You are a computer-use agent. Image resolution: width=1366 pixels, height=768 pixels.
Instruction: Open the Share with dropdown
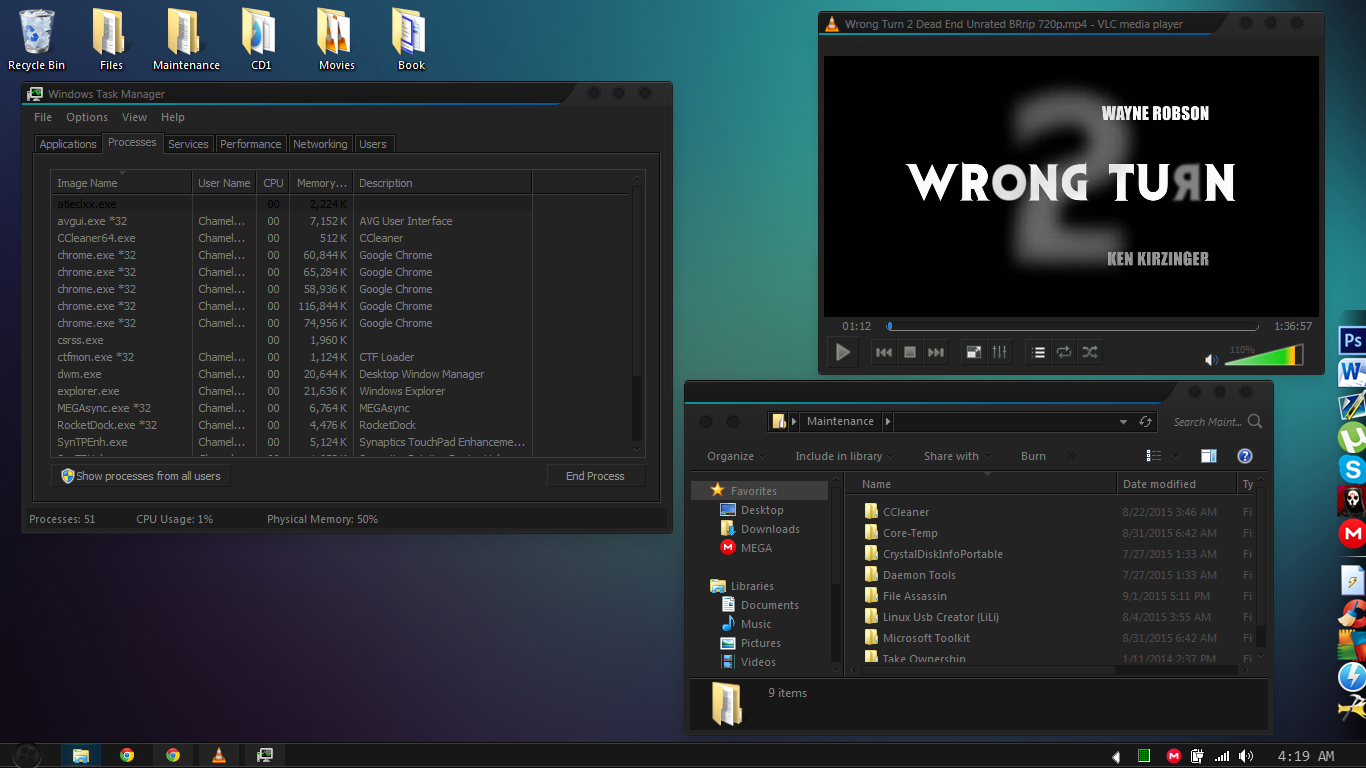pyautogui.click(x=957, y=456)
